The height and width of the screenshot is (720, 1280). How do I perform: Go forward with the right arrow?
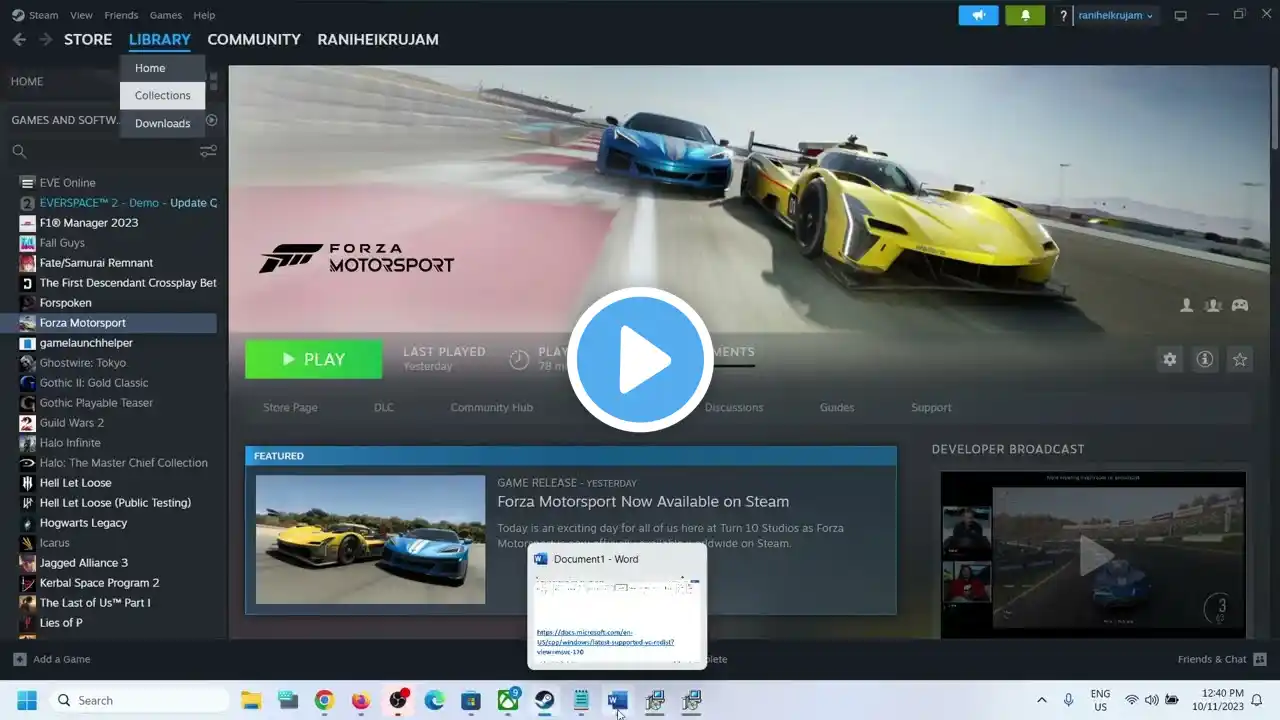pyautogui.click(x=45, y=39)
